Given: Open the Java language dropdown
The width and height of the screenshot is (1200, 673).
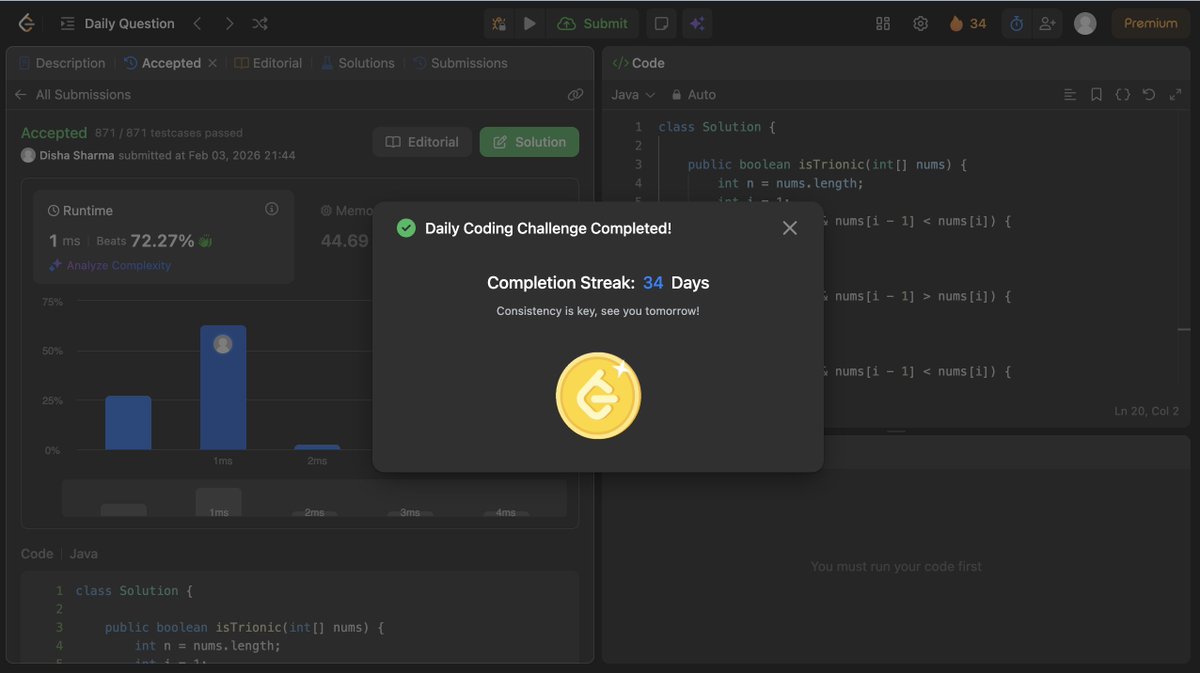Looking at the screenshot, I should coord(633,94).
